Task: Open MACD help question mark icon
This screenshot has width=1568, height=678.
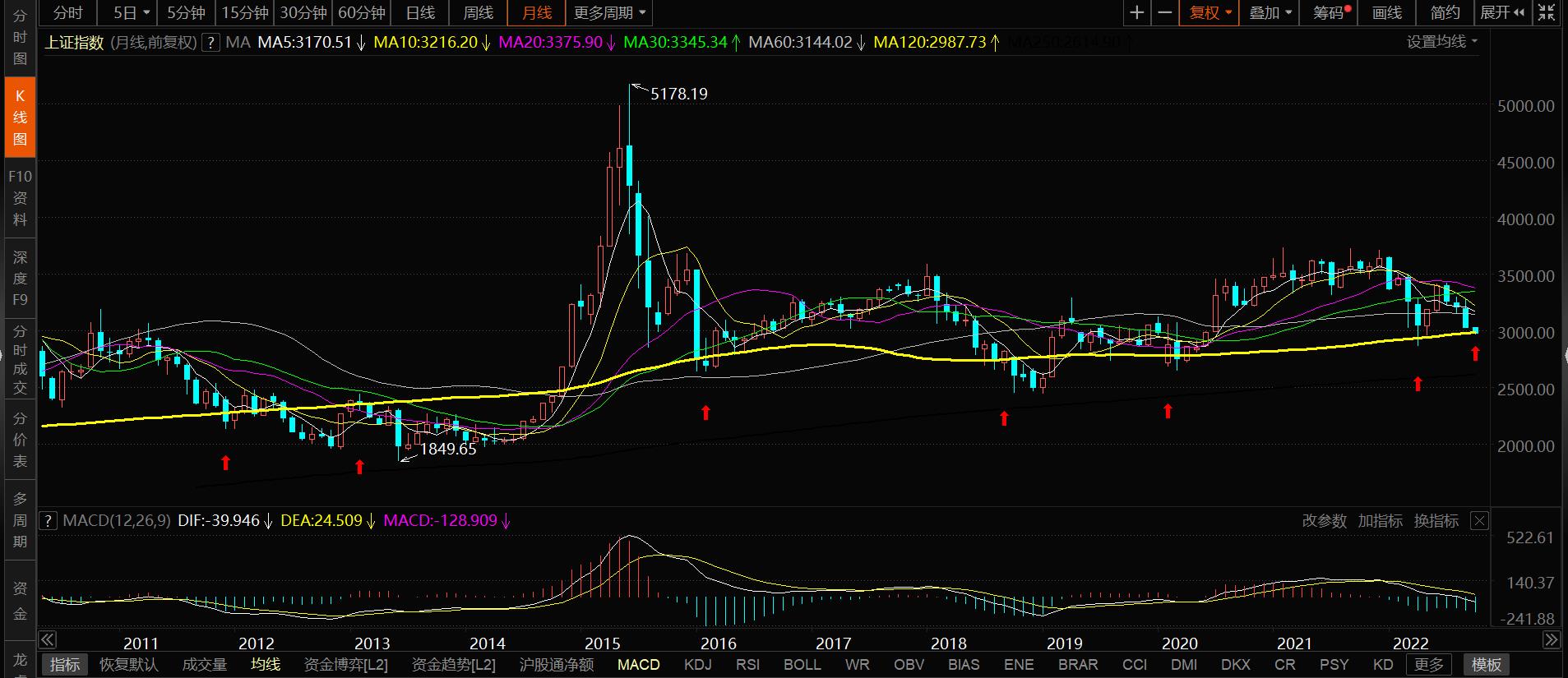Action: point(49,520)
